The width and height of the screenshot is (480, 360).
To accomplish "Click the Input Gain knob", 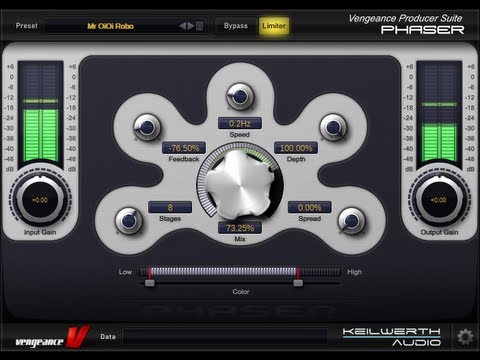I will (x=40, y=200).
